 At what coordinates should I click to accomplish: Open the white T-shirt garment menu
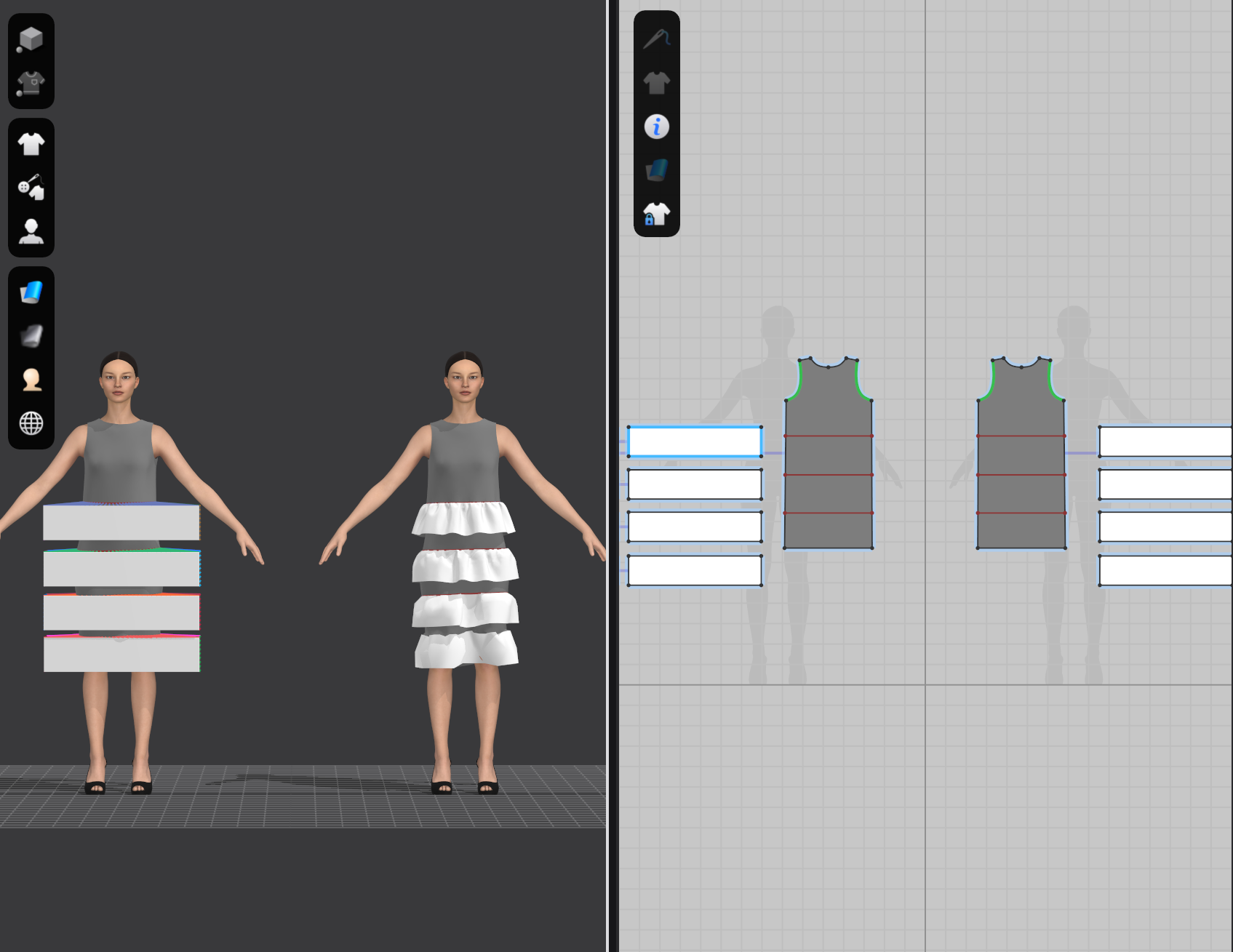coord(31,143)
